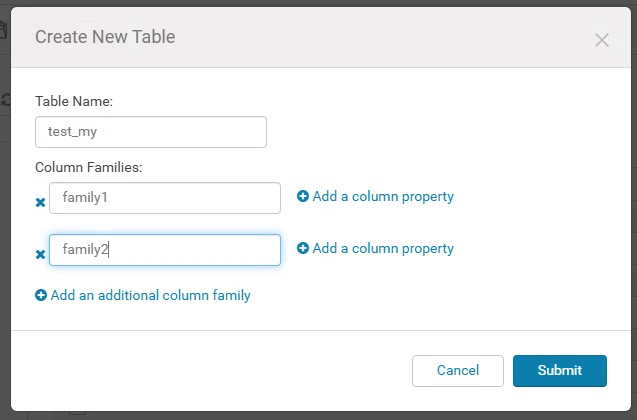This screenshot has width=637, height=420.
Task: Delete the family2 column family using x icon
Action: click(40, 254)
